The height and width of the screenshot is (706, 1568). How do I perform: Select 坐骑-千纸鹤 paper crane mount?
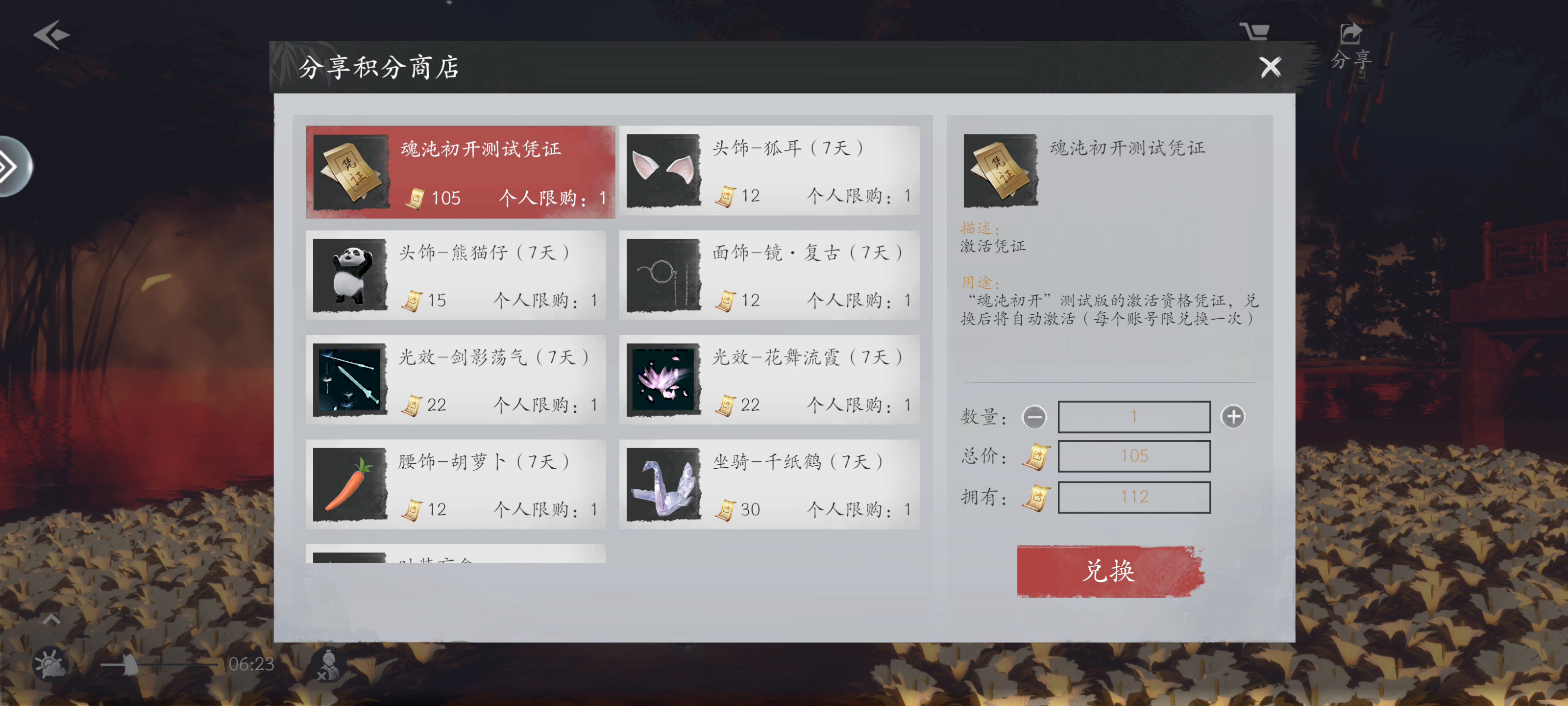769,484
